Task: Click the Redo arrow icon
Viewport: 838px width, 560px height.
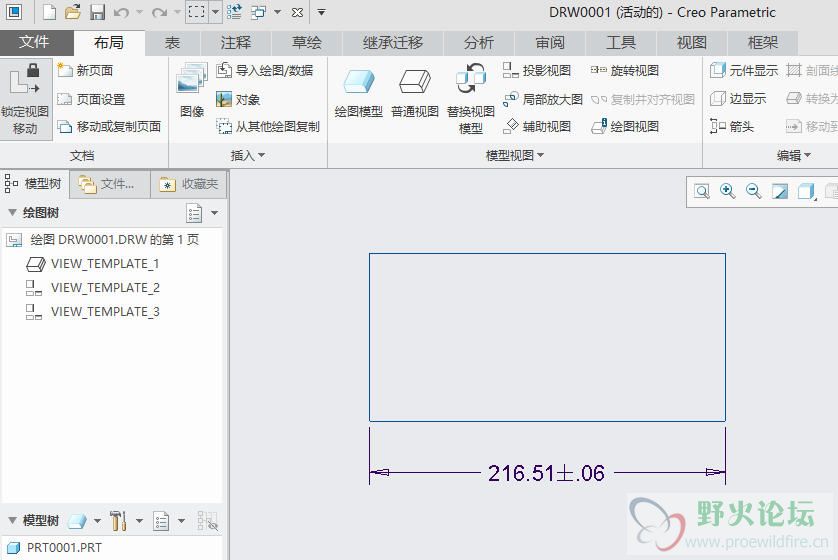Action: tap(159, 12)
